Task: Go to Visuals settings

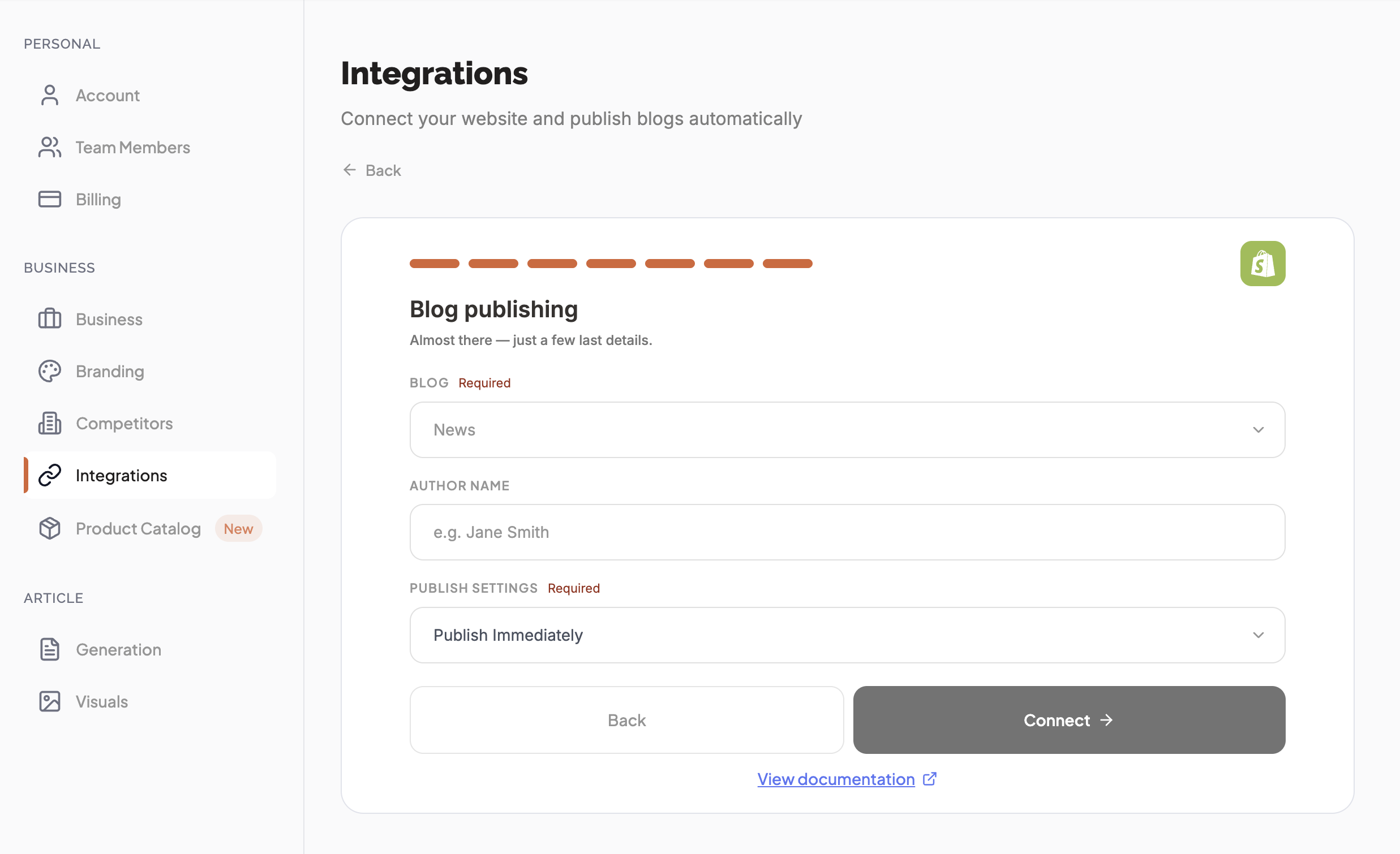Action: pos(150,702)
